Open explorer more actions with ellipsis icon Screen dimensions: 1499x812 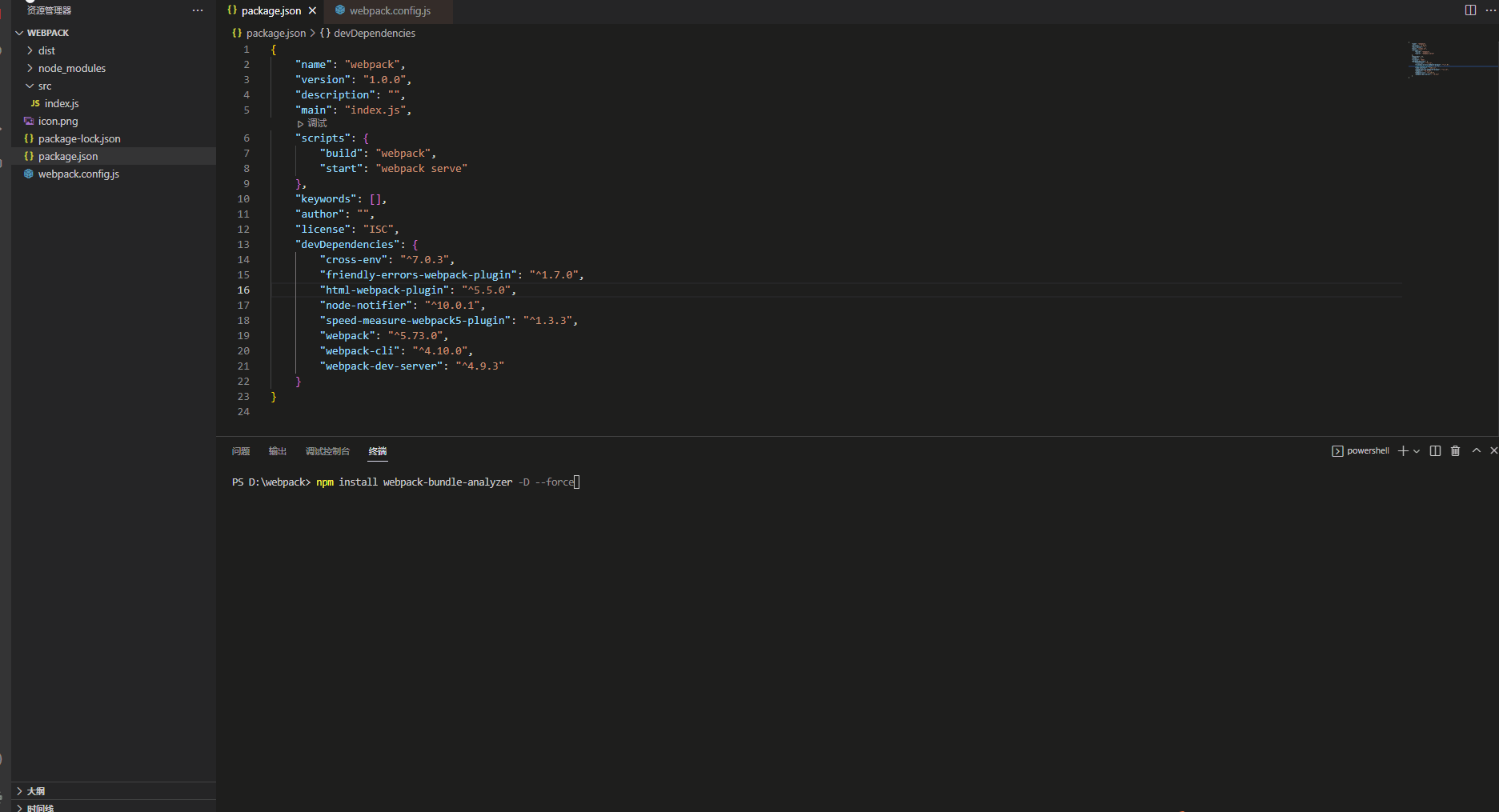tap(197, 10)
